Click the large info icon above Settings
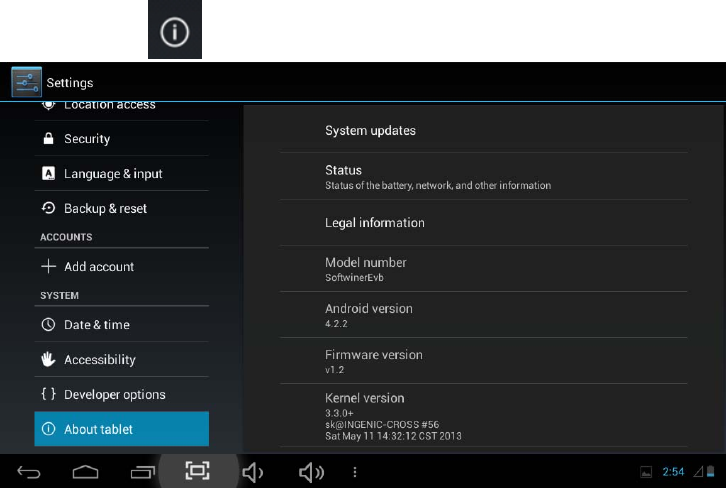726x488 pixels. (175, 32)
